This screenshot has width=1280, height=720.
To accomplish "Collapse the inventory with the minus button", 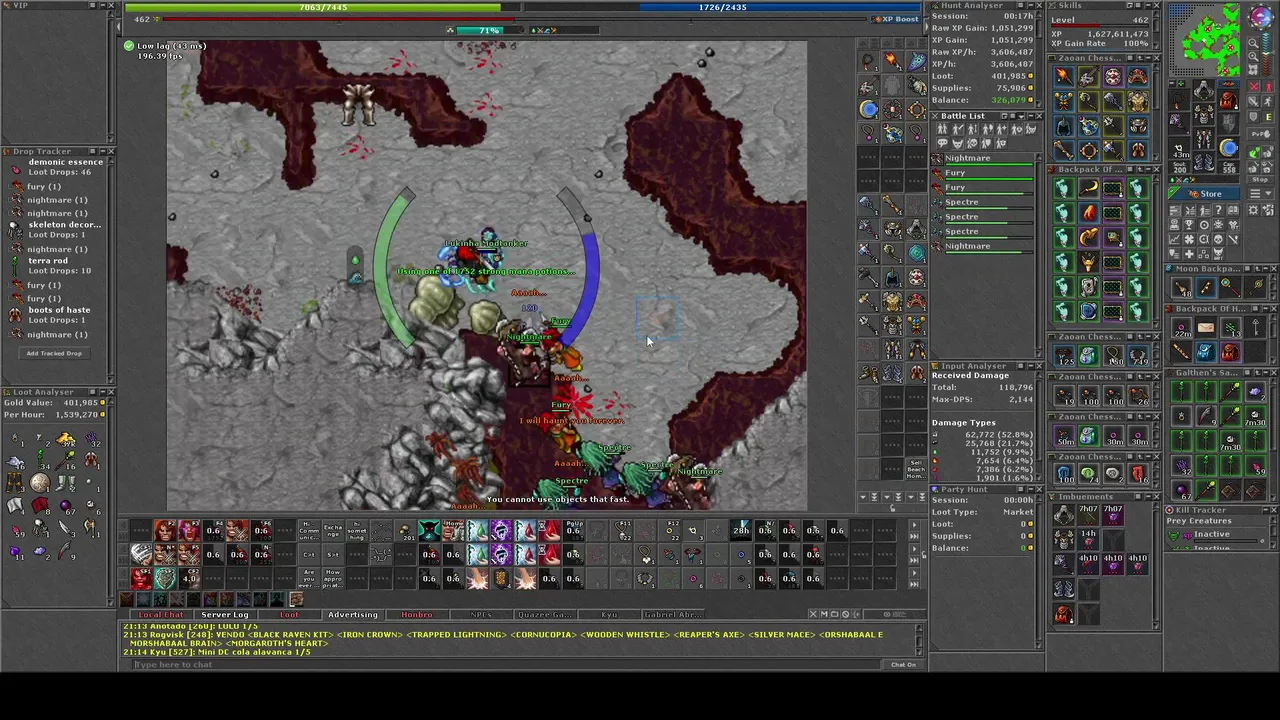I will (1172, 83).
